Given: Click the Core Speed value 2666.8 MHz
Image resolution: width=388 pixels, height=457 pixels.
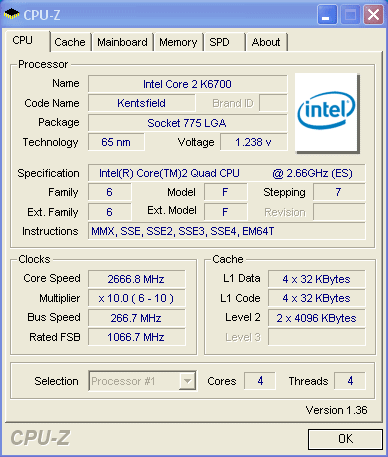Looking at the screenshot, I should [136, 279].
